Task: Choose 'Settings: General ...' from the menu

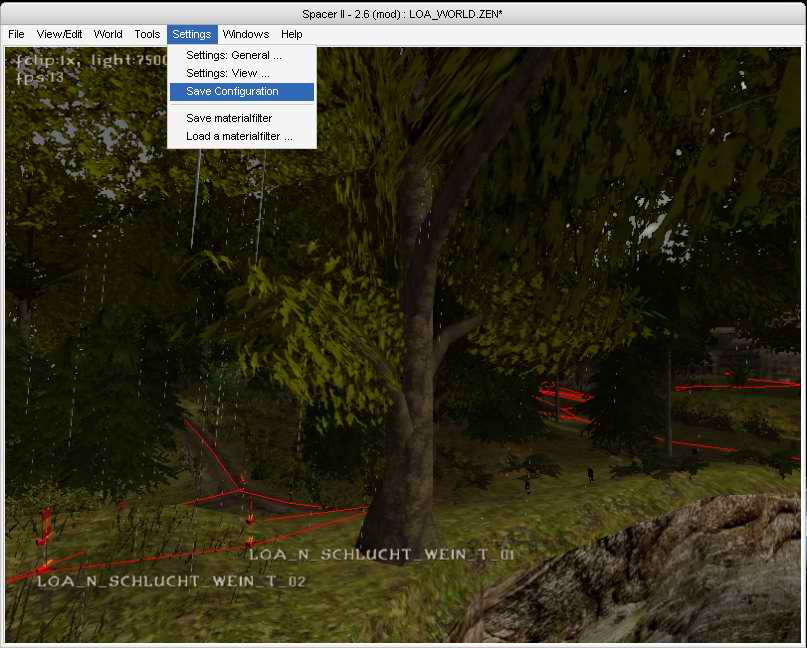Action: pyautogui.click(x=234, y=55)
